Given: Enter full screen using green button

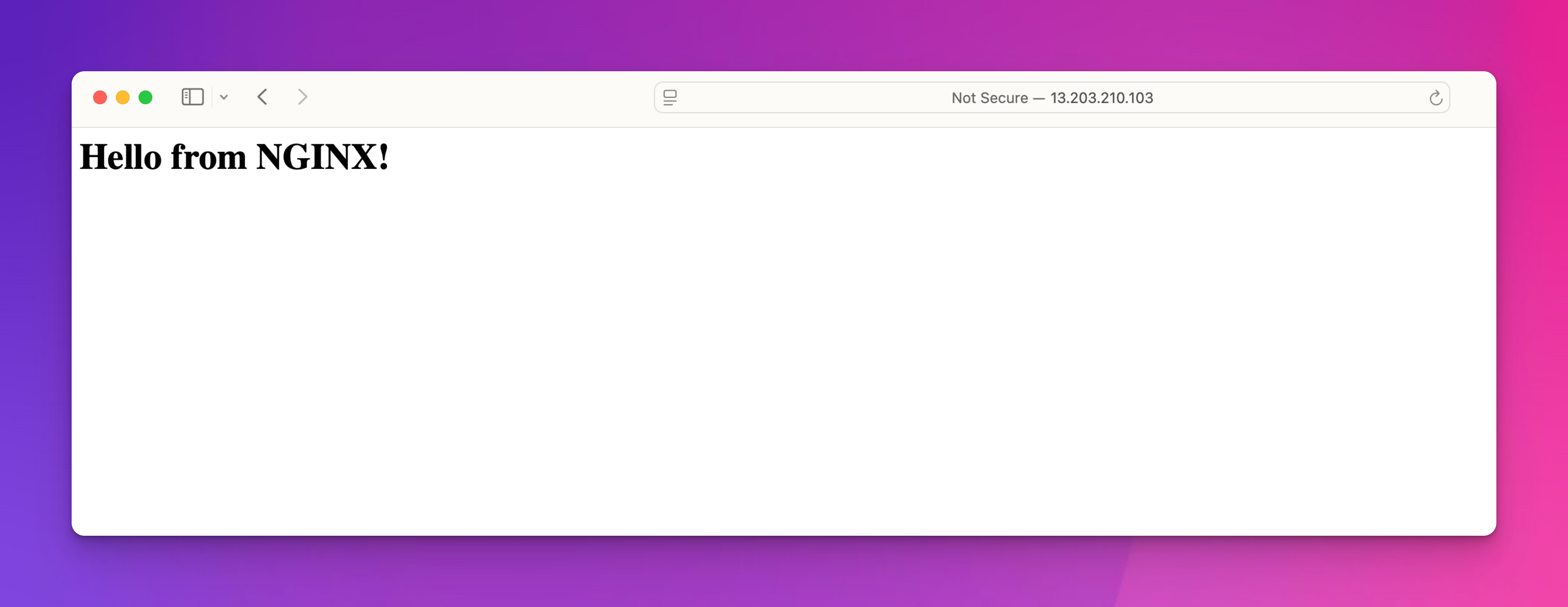Looking at the screenshot, I should pos(145,97).
